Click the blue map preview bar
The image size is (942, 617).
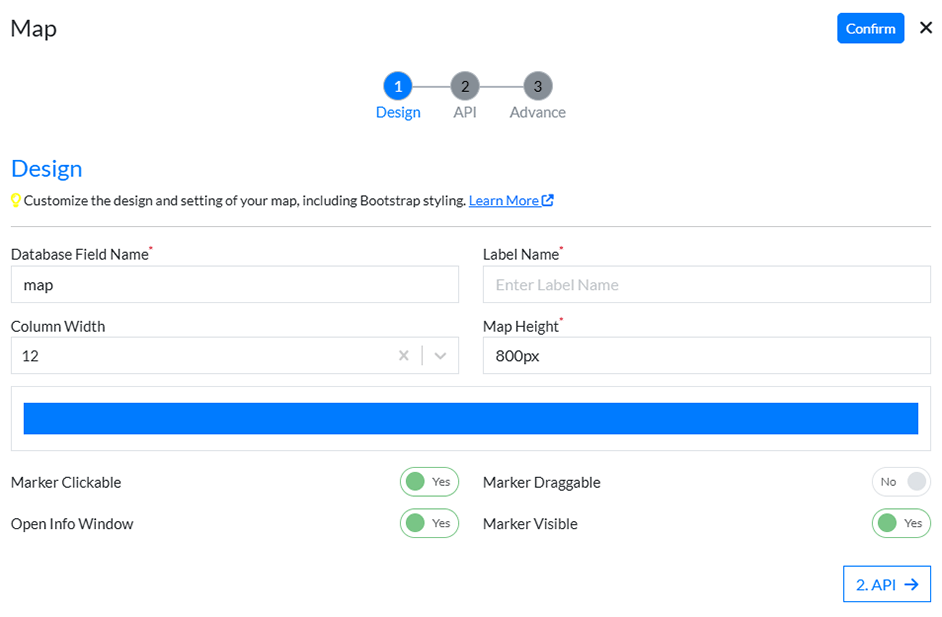470,418
